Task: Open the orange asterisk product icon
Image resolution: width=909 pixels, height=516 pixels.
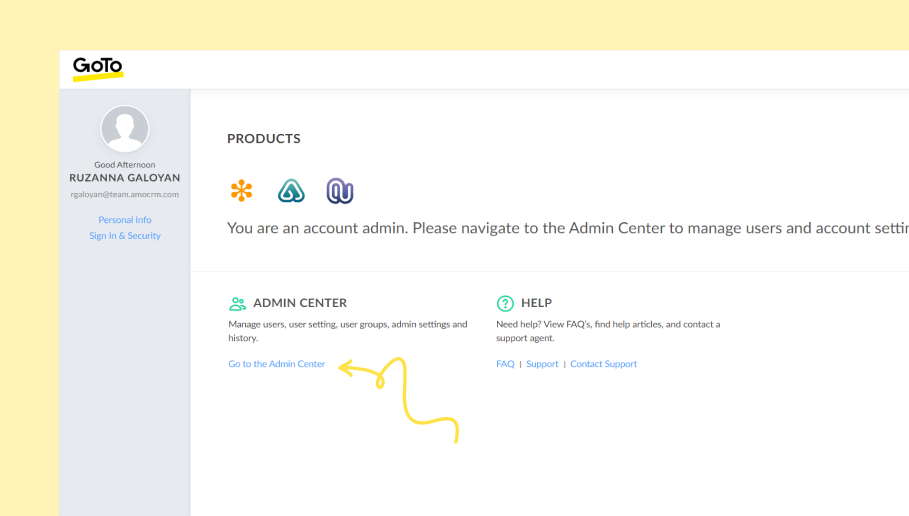Action: tap(241, 190)
